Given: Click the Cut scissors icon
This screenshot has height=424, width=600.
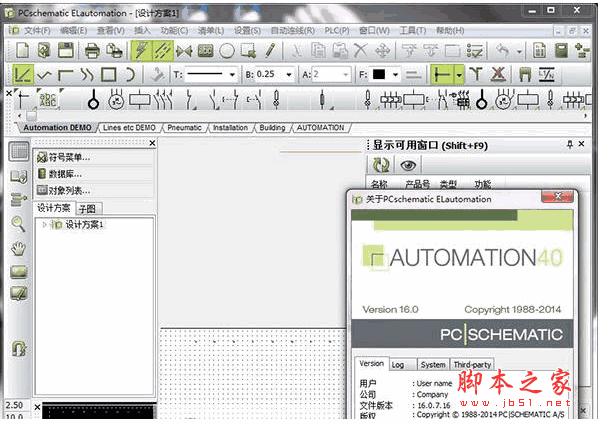Looking at the screenshot, I should [x=297, y=51].
